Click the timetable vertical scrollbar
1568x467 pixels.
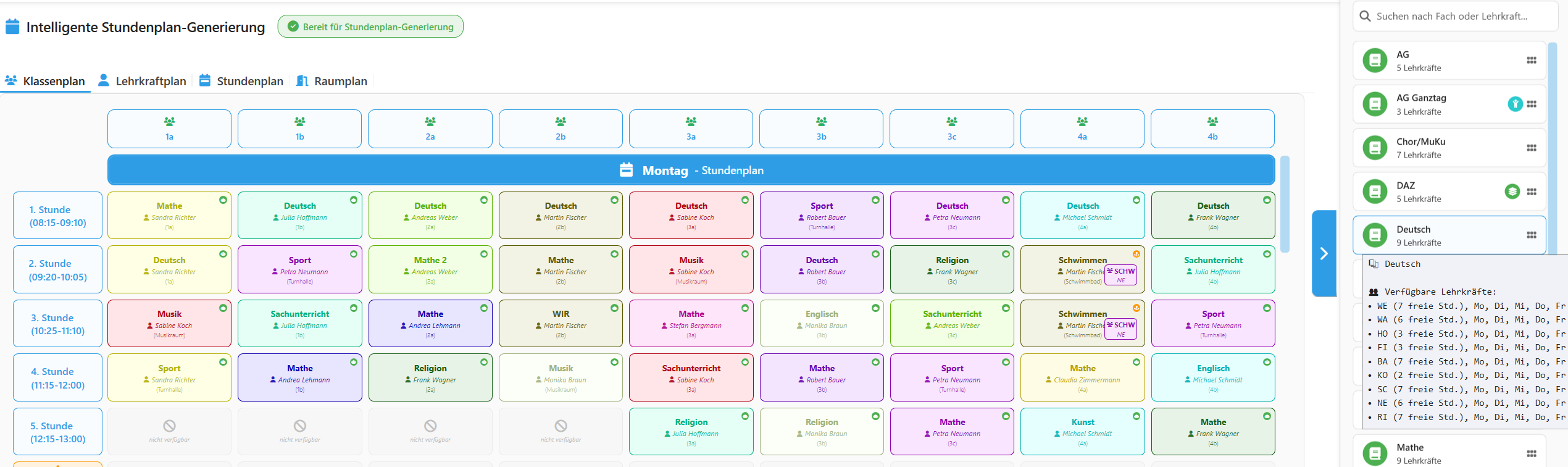(x=1285, y=204)
